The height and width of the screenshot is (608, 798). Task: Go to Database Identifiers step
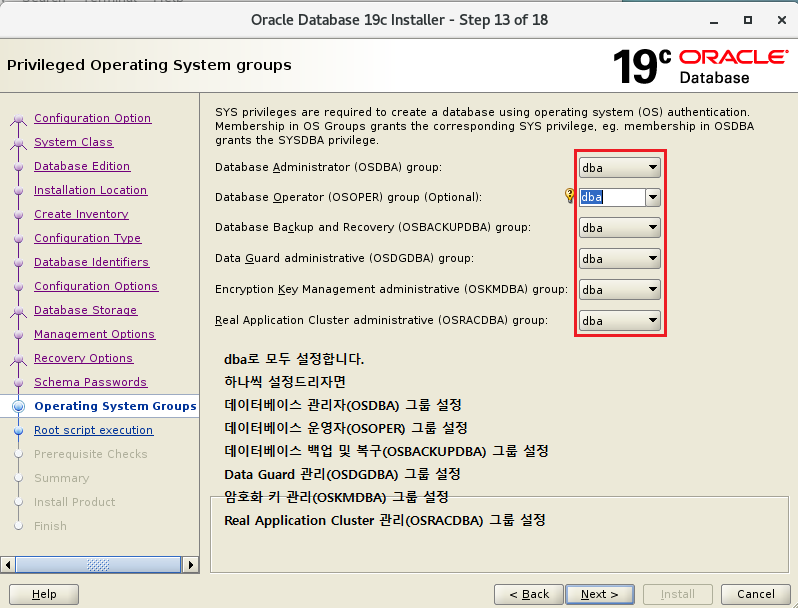click(x=92, y=262)
